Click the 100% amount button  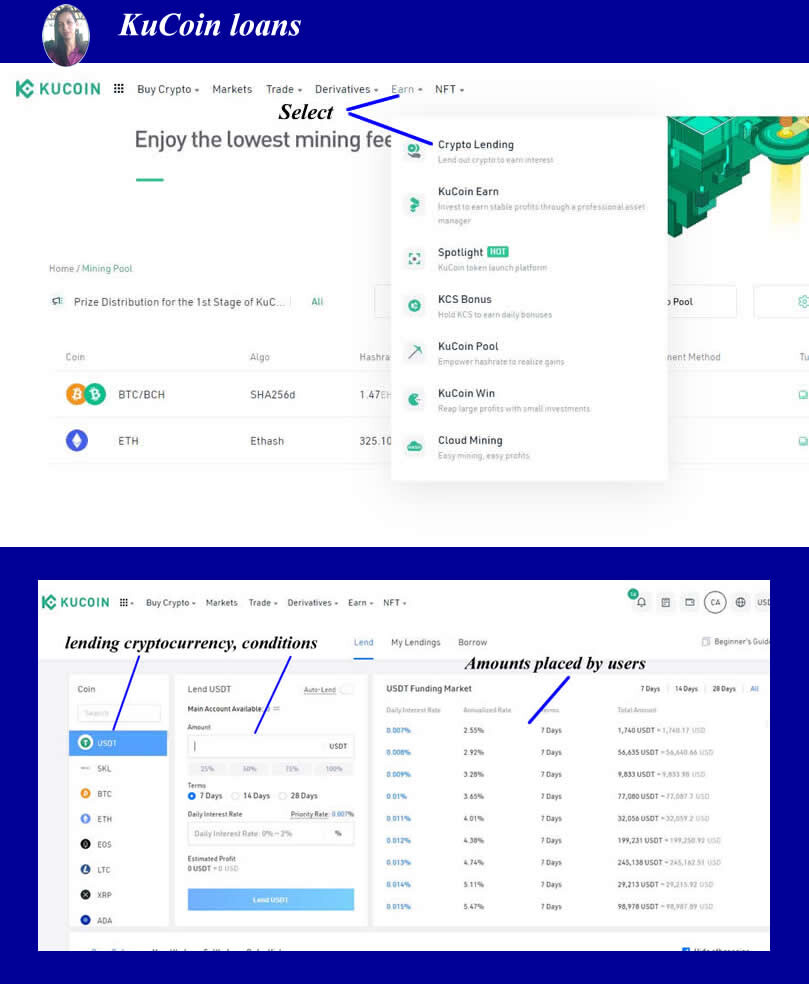pyautogui.click(x=334, y=768)
